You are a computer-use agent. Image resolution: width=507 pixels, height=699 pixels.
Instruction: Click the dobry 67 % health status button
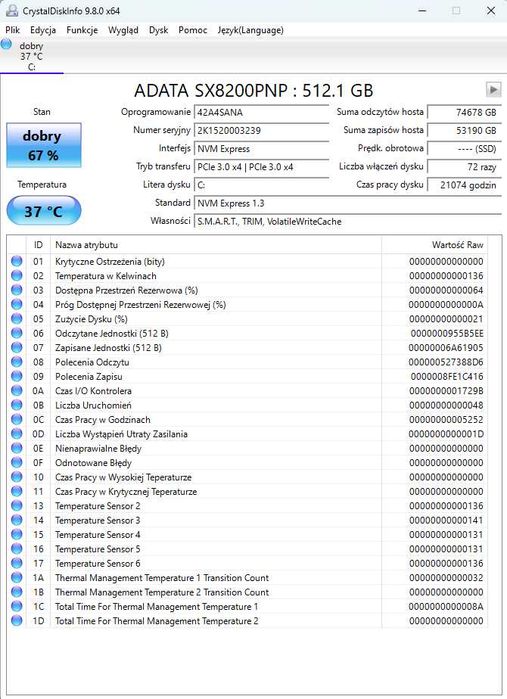click(44, 145)
